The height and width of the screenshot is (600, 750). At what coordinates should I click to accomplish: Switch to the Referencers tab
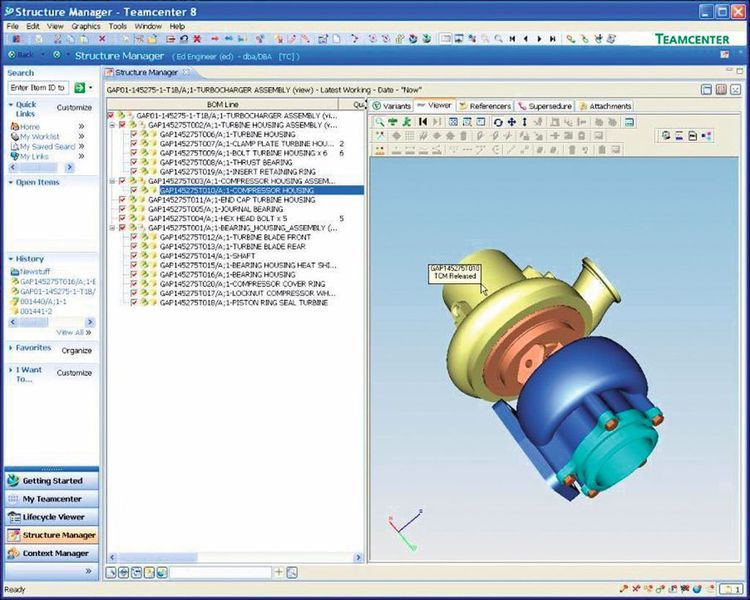click(x=488, y=105)
